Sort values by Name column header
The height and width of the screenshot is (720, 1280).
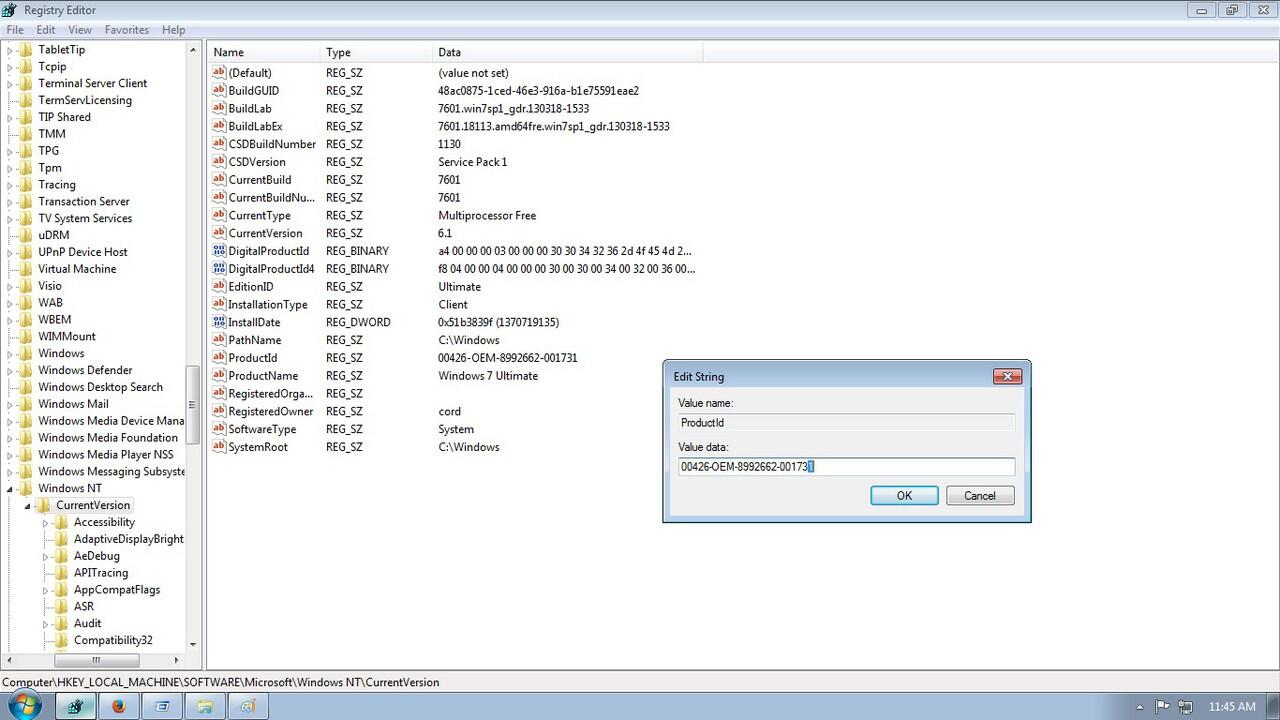[x=265, y=52]
